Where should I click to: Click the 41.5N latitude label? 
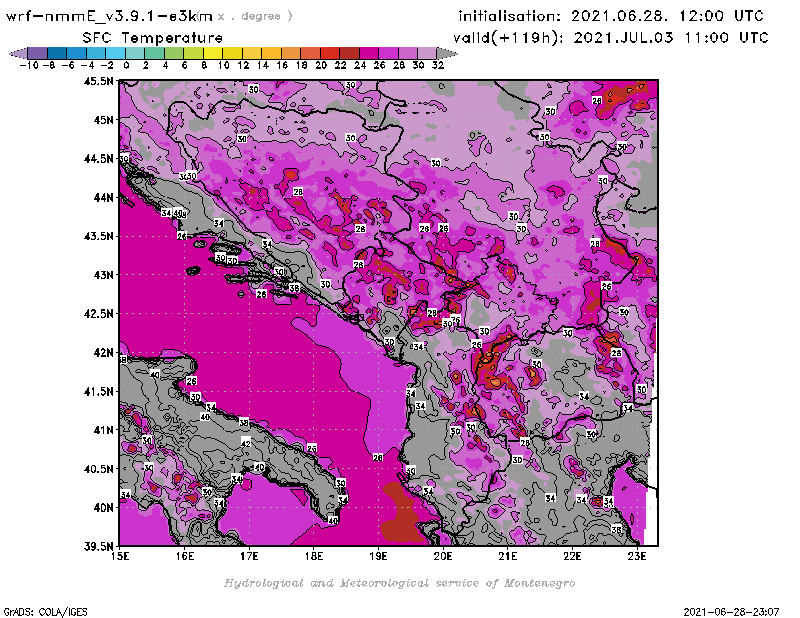98,391
